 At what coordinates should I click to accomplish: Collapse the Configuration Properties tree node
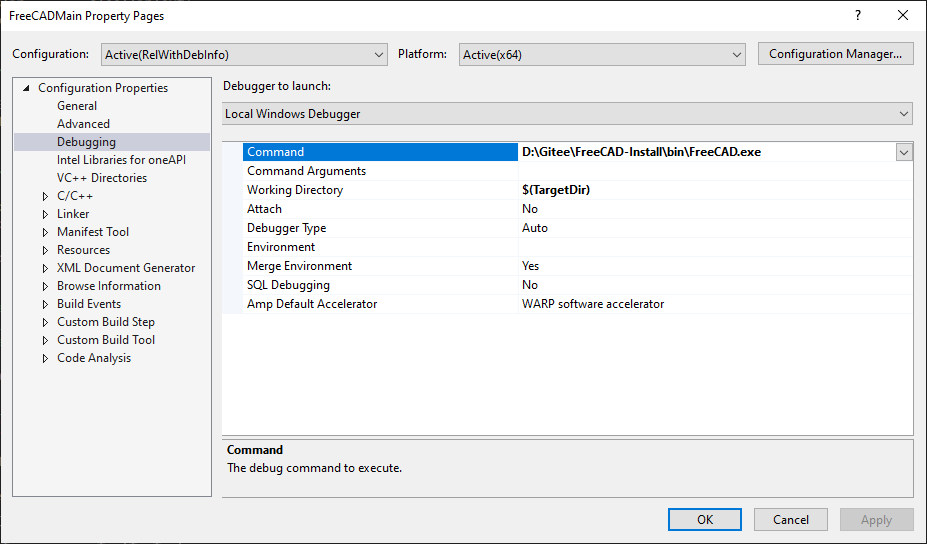[x=27, y=88]
